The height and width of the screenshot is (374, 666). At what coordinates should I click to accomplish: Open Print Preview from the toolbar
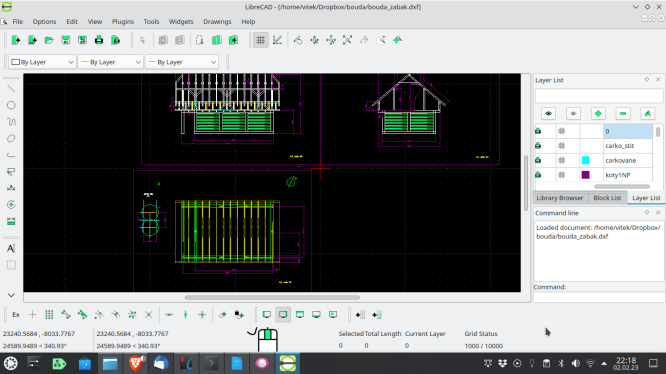click(x=115, y=40)
